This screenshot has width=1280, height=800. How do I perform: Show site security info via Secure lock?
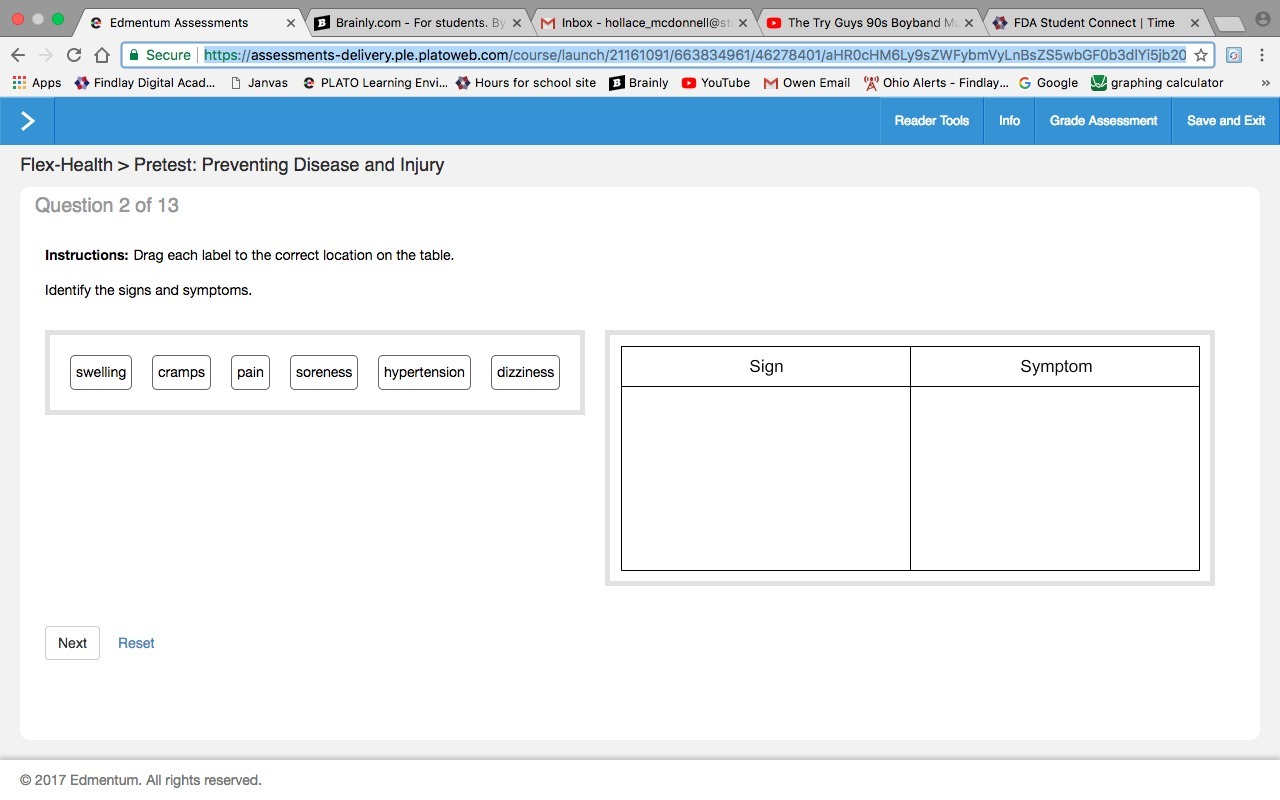pyautogui.click(x=158, y=55)
